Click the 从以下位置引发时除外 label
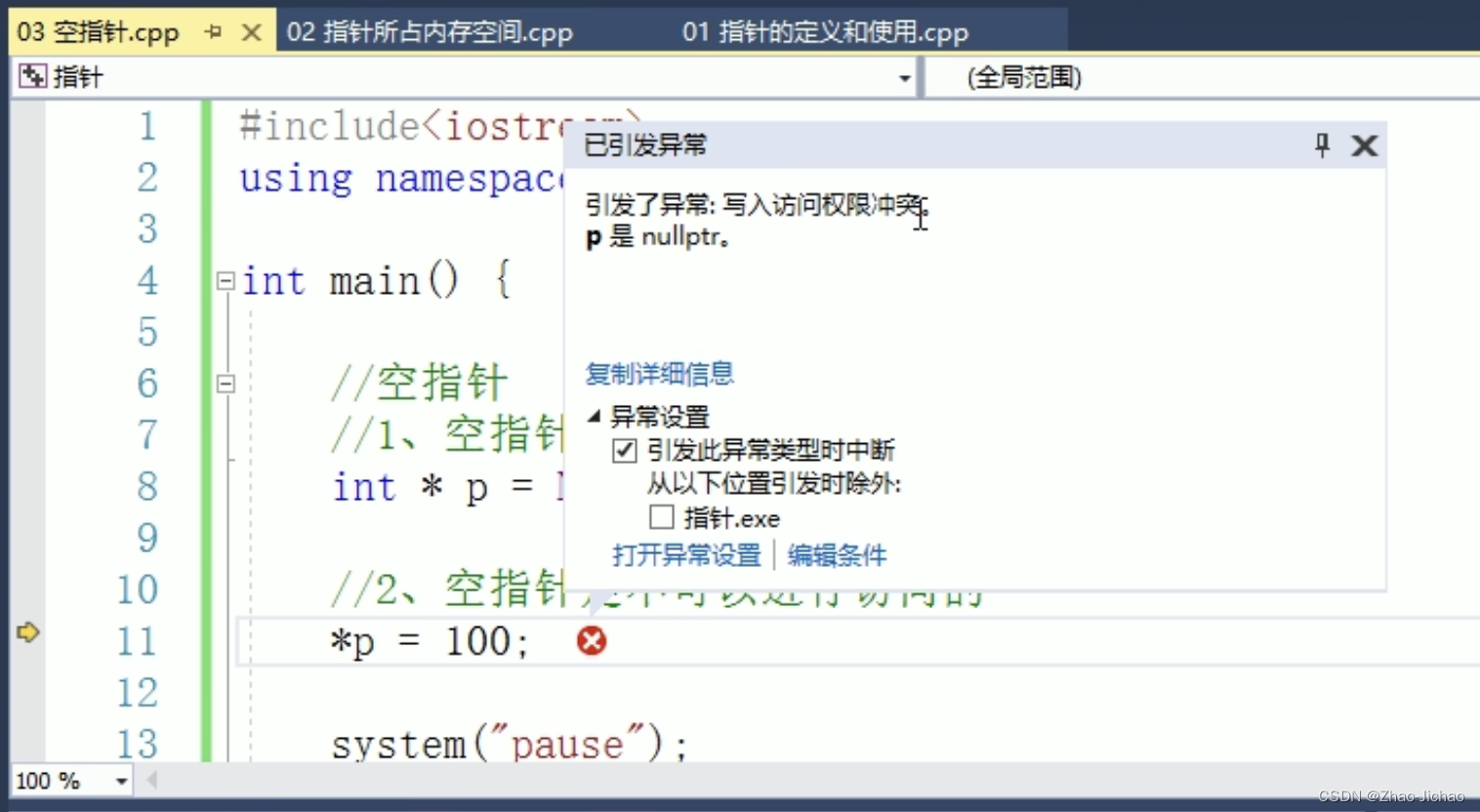Viewport: 1480px width, 812px height. [774, 484]
